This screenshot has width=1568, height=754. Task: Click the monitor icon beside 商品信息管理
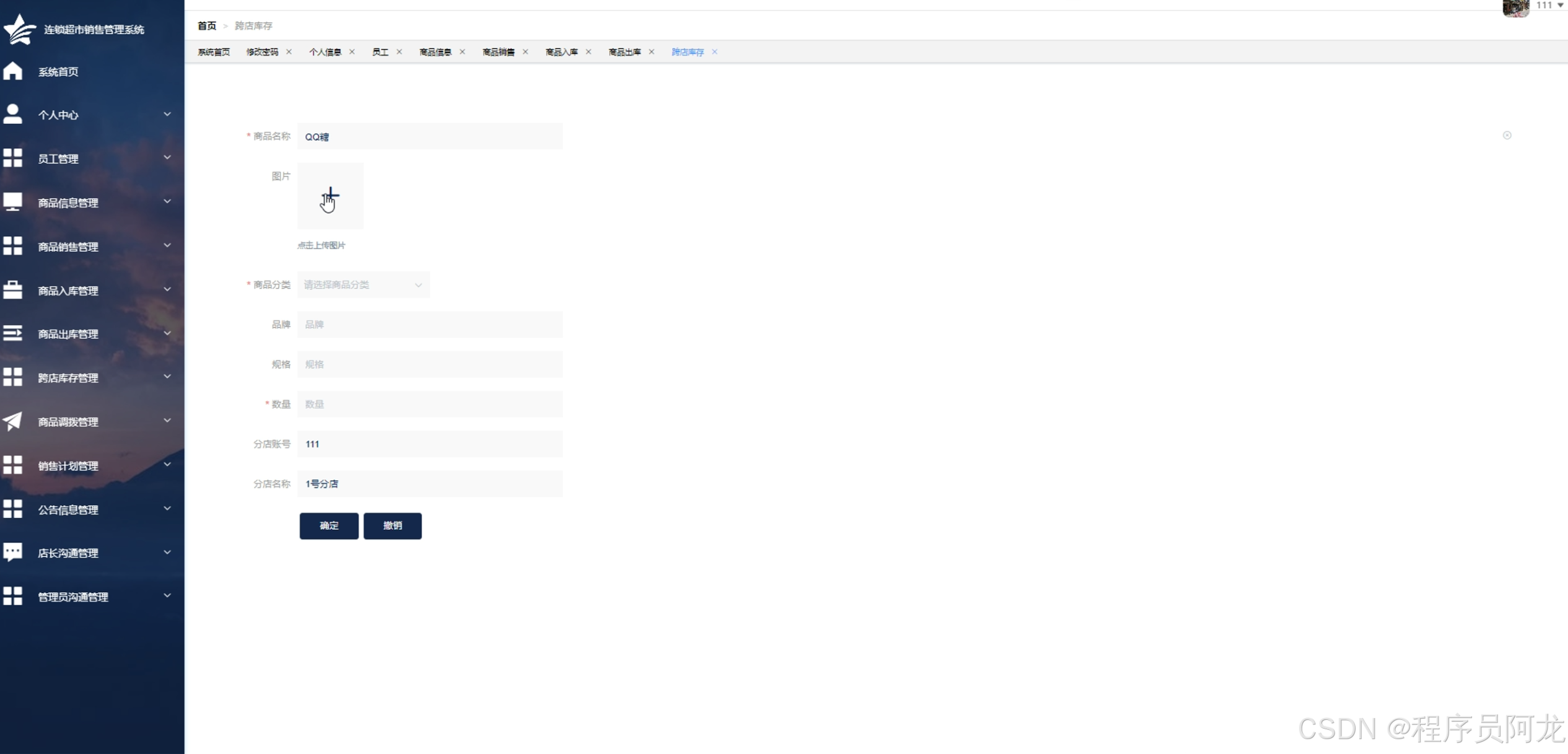click(12, 202)
